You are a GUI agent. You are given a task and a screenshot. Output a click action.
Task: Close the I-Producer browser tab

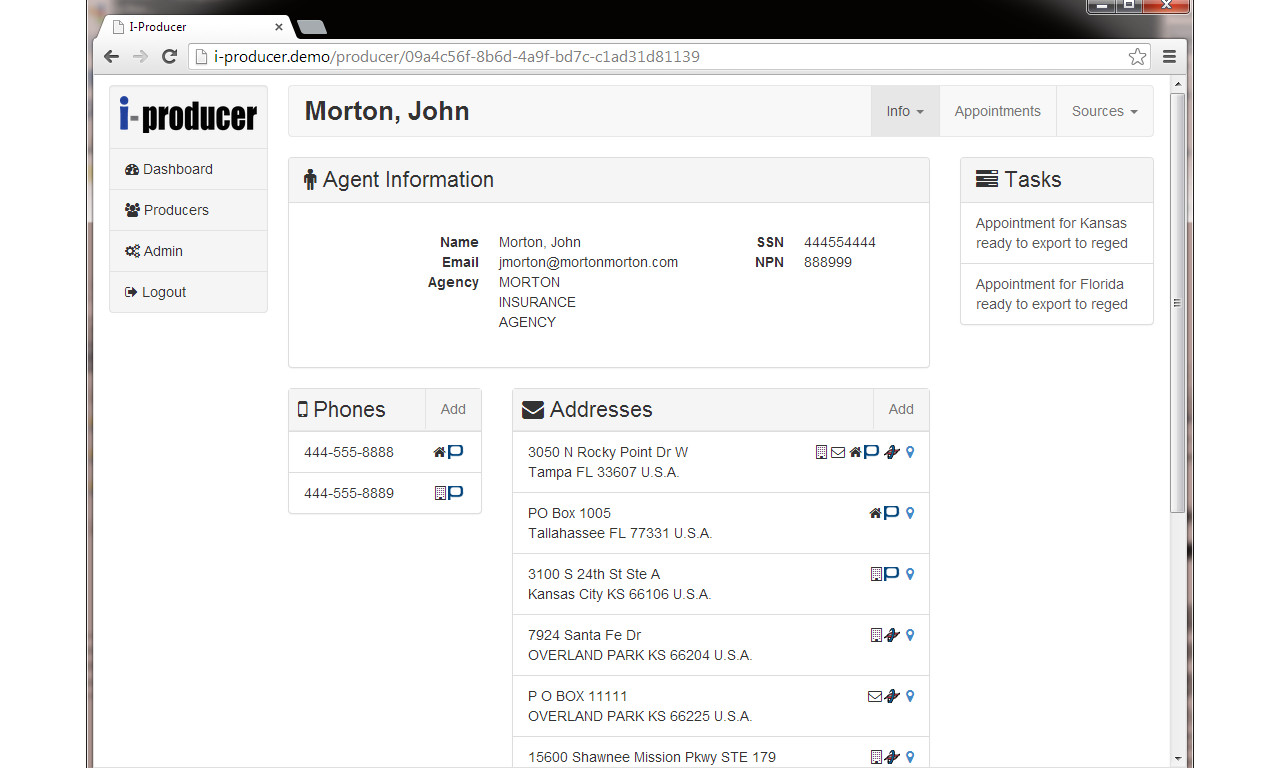(279, 27)
